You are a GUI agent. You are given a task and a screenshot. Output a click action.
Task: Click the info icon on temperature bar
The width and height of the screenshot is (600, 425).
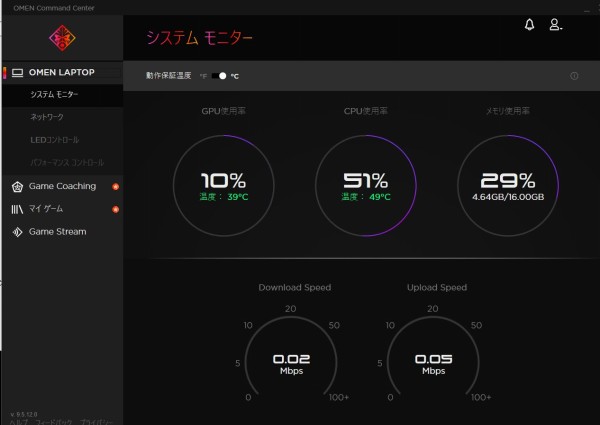pyautogui.click(x=574, y=76)
